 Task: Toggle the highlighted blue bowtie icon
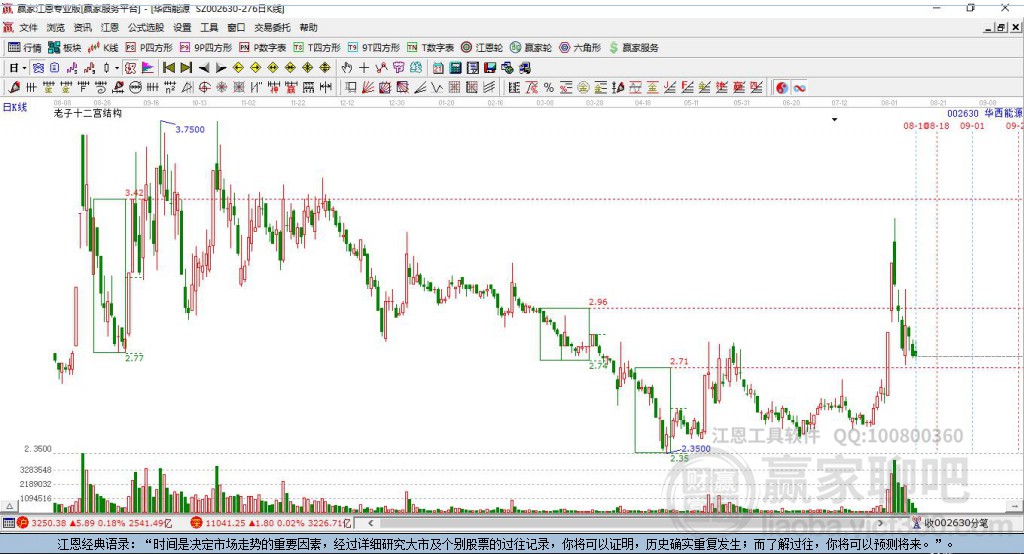(x=38, y=68)
